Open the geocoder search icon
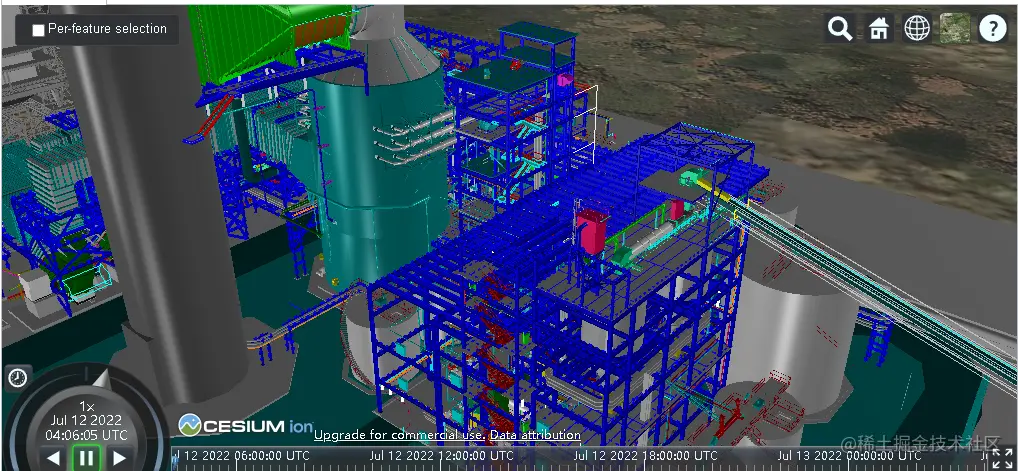Viewport: 1018px width, 471px height. [840, 29]
